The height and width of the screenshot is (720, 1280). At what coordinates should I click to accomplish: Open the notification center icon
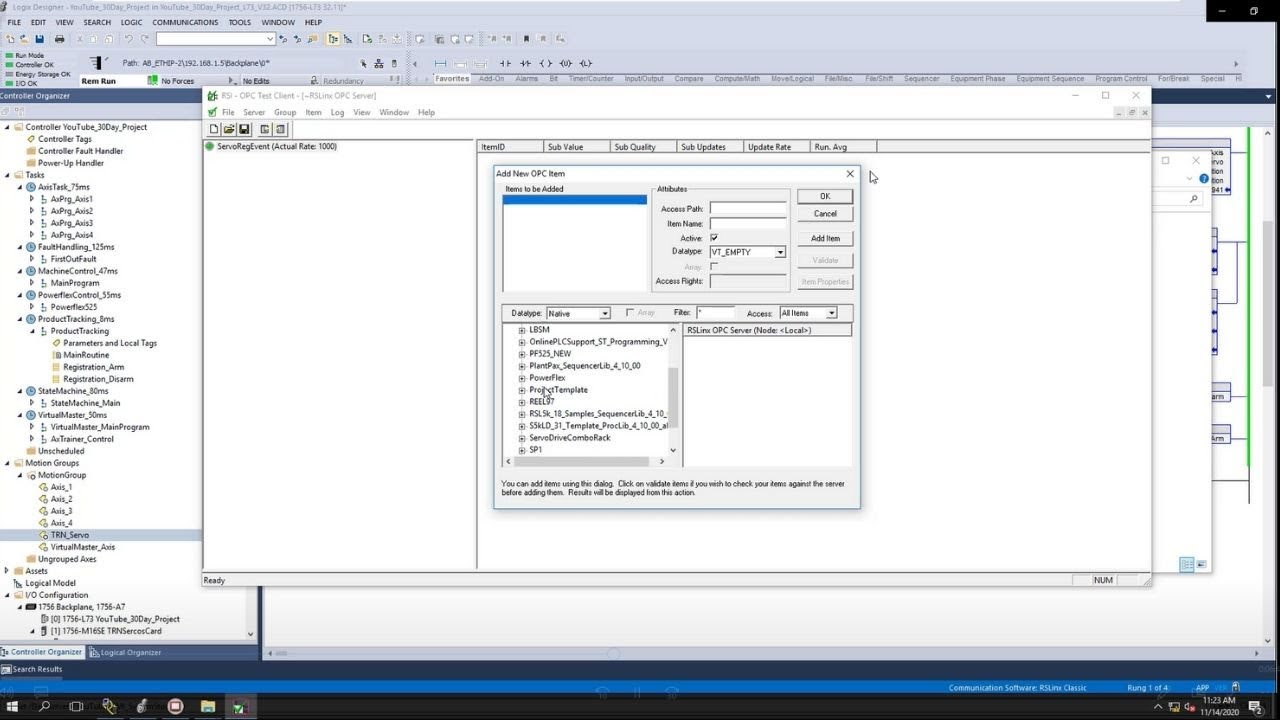click(x=1255, y=707)
